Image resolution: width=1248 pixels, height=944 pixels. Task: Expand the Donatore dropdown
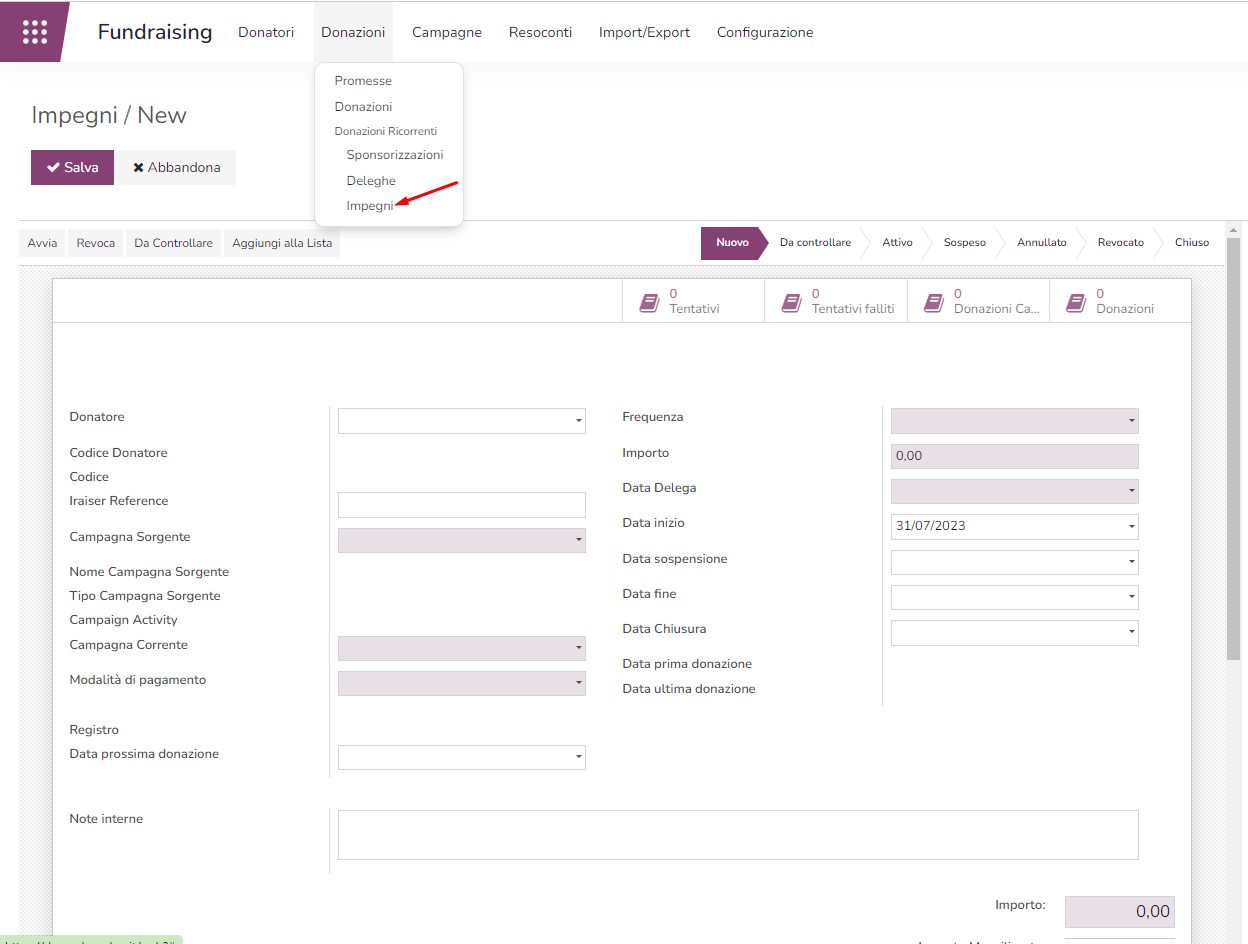click(x=578, y=421)
